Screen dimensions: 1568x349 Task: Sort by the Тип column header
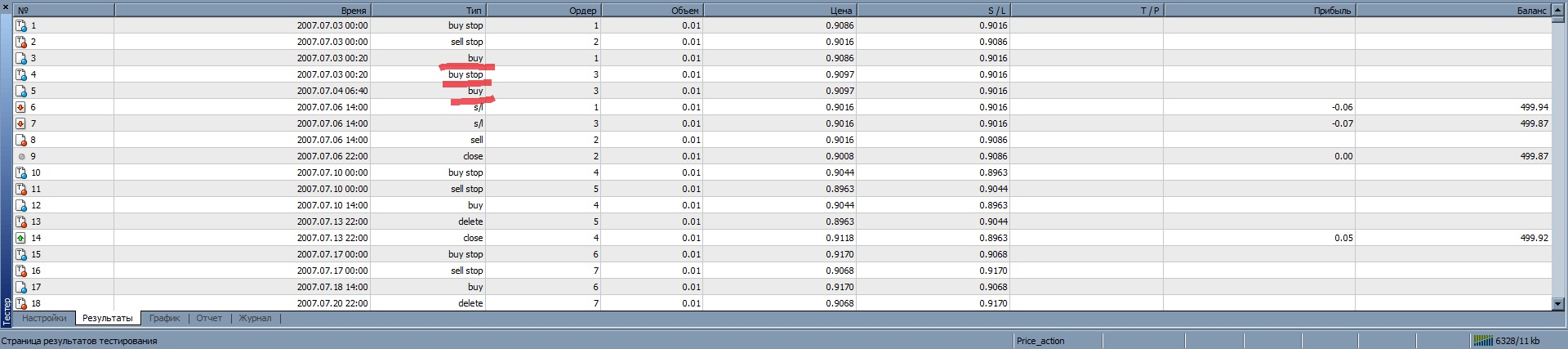tap(428, 11)
